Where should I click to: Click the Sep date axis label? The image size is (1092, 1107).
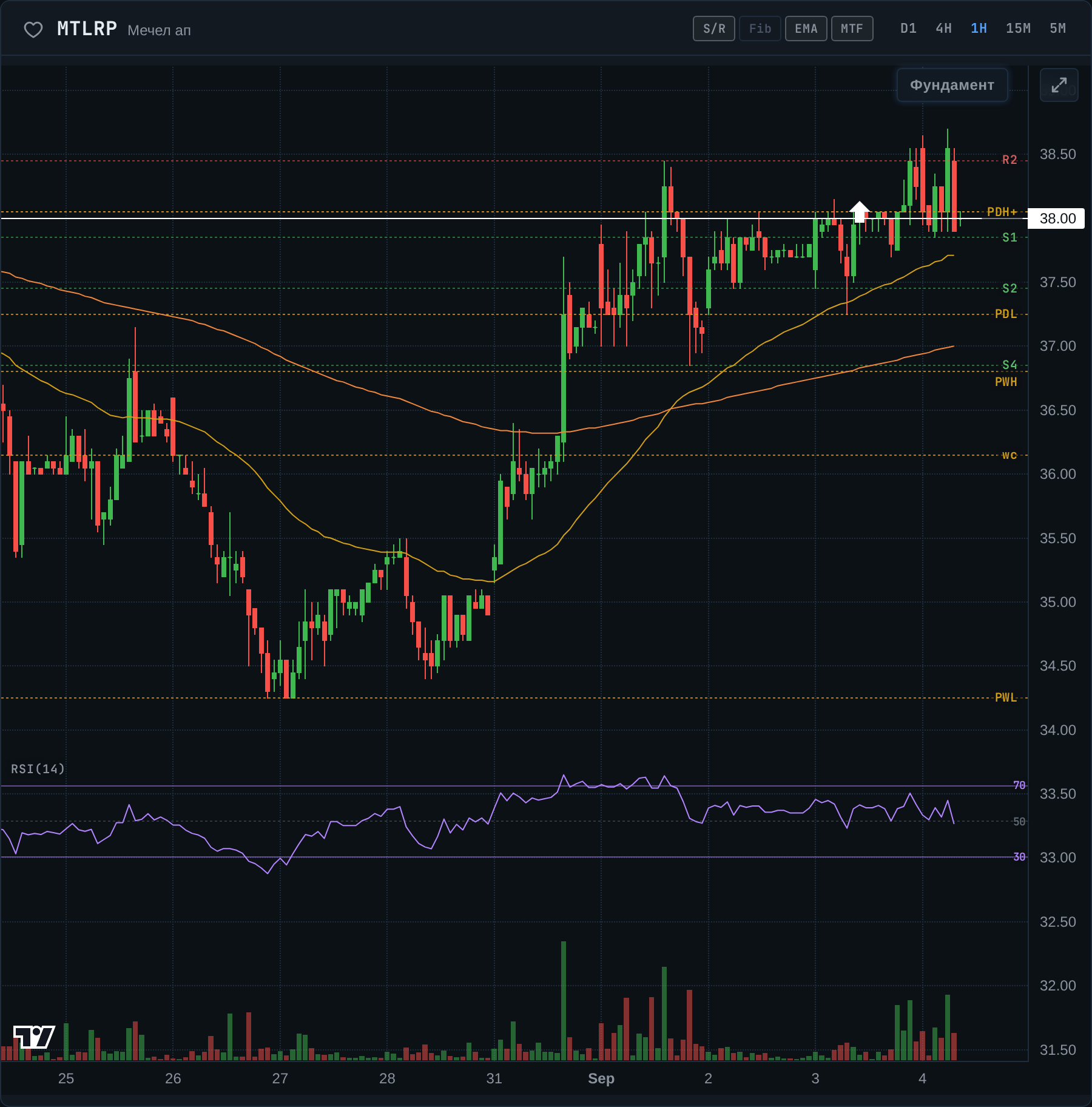[601, 1078]
